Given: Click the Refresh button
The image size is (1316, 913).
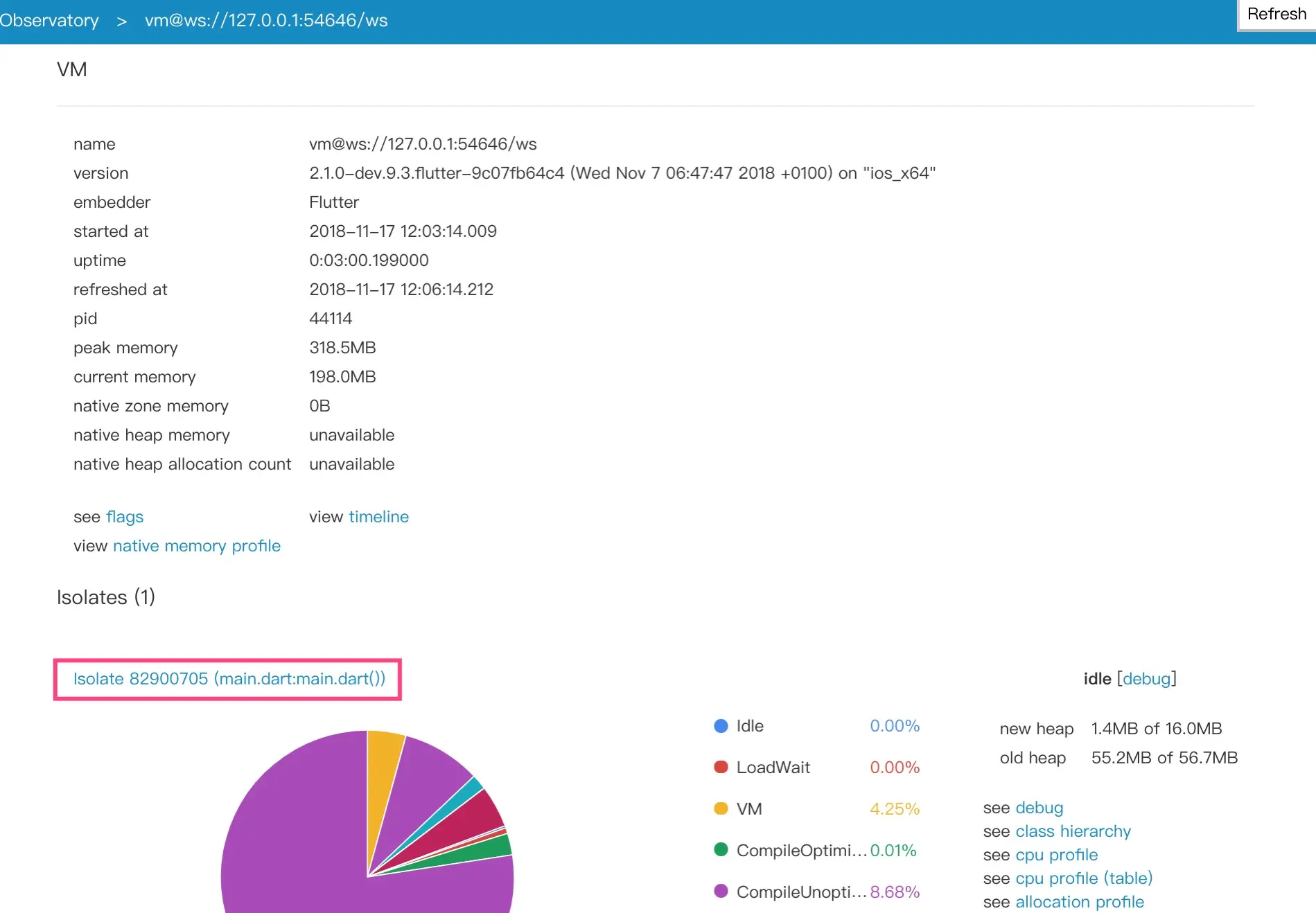Looking at the screenshot, I should [x=1276, y=15].
